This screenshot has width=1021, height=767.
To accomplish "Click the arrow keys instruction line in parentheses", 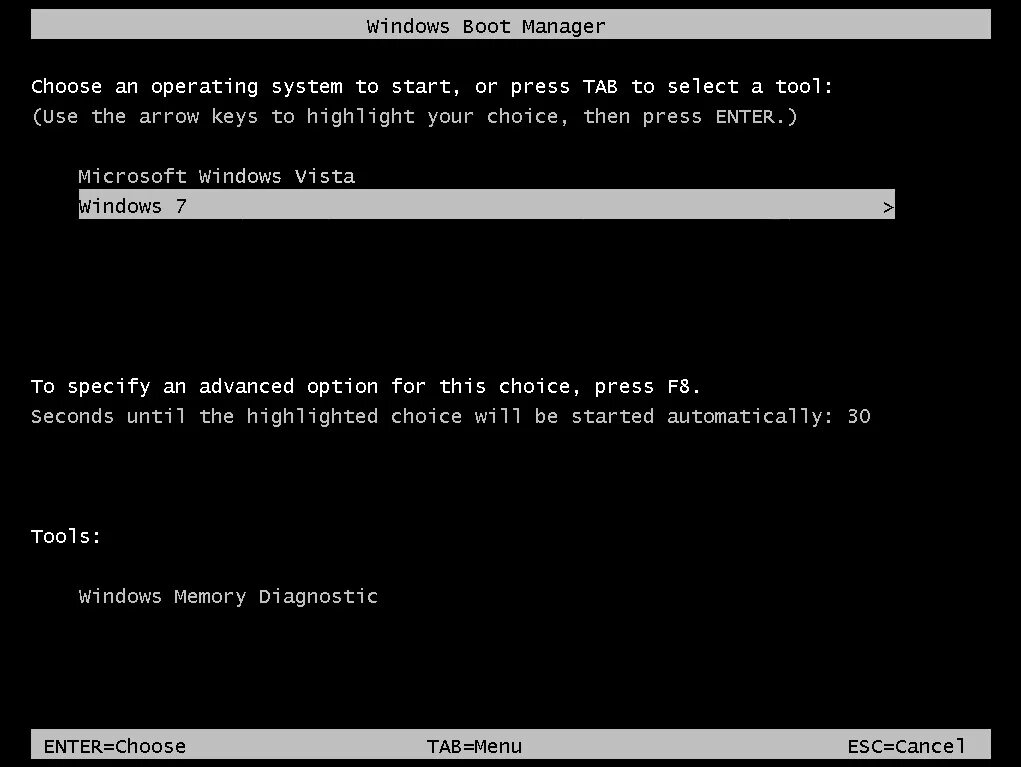I will pos(414,117).
